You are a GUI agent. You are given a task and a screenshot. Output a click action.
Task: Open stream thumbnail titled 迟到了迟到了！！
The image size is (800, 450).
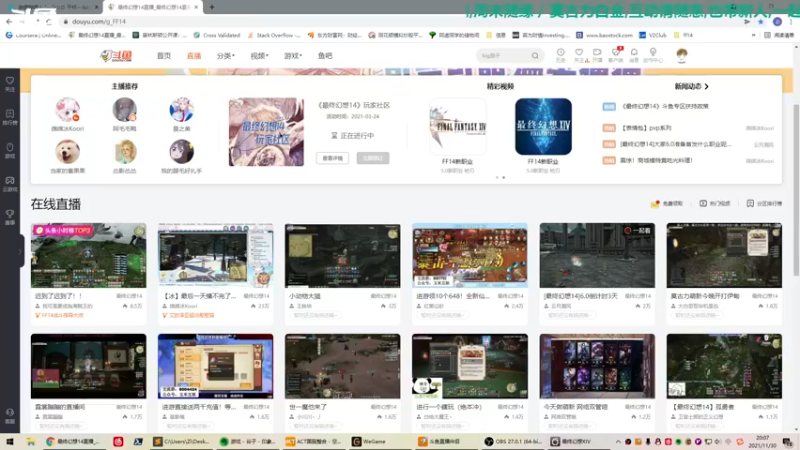tap(88, 256)
